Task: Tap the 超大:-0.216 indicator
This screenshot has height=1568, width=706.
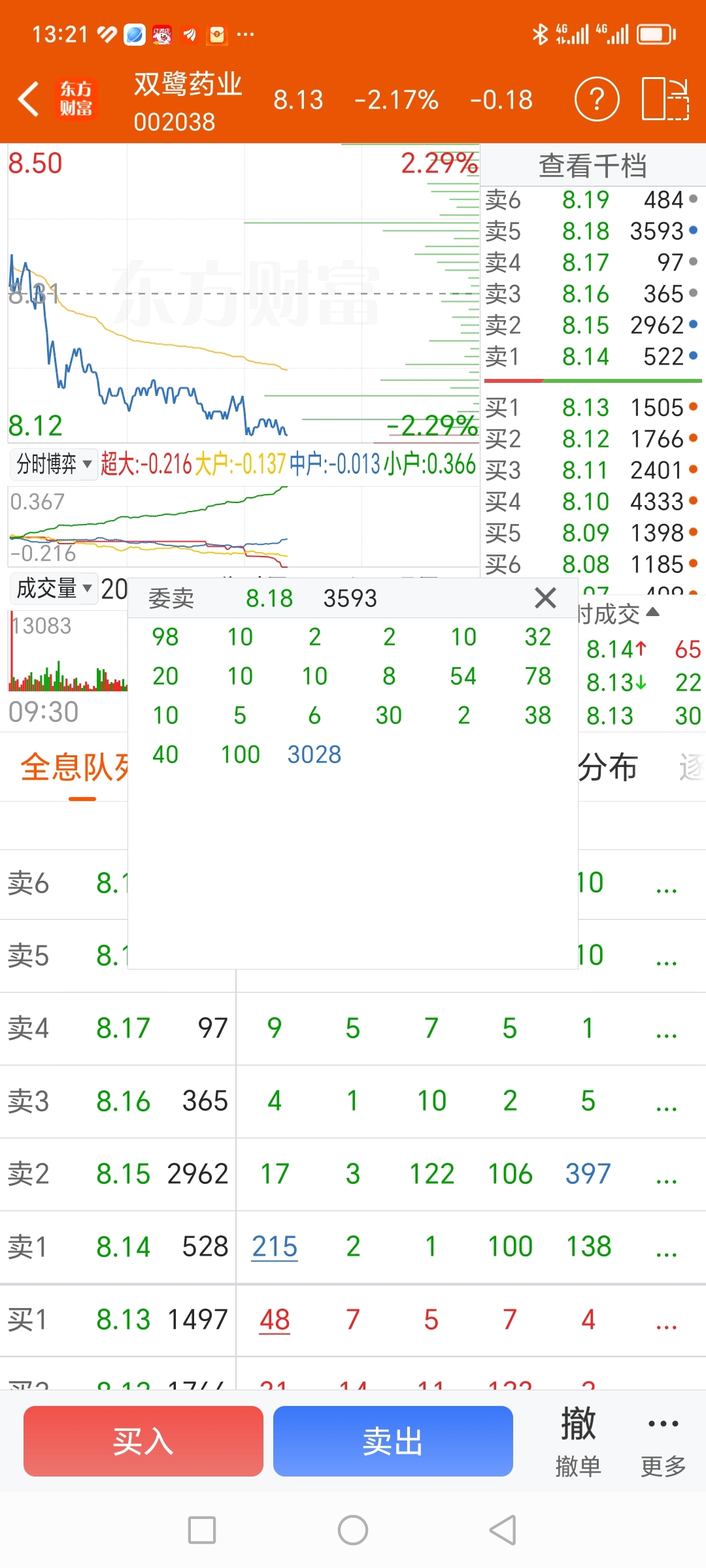Action: click(146, 465)
